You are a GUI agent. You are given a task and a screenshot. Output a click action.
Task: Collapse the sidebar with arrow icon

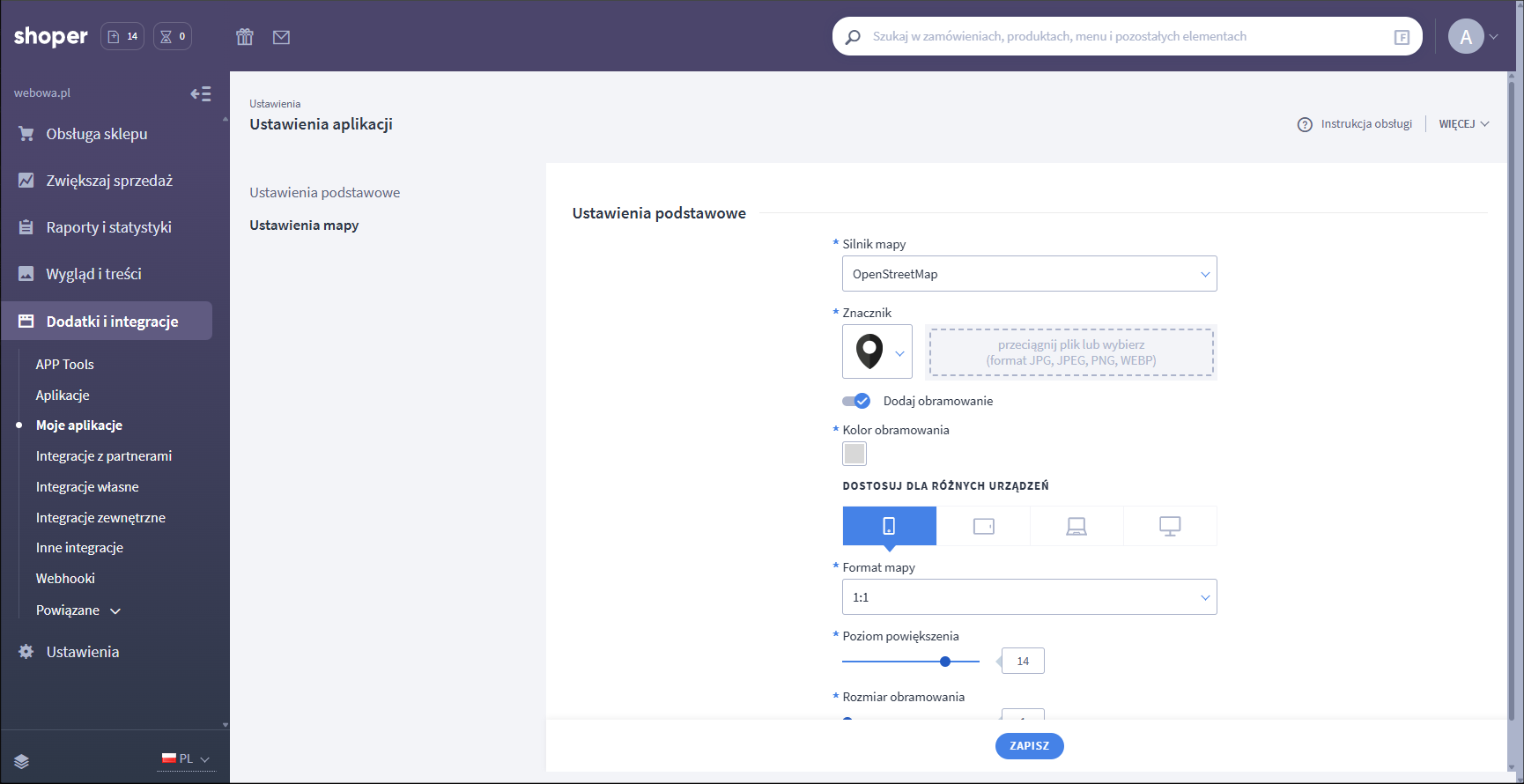click(x=201, y=93)
